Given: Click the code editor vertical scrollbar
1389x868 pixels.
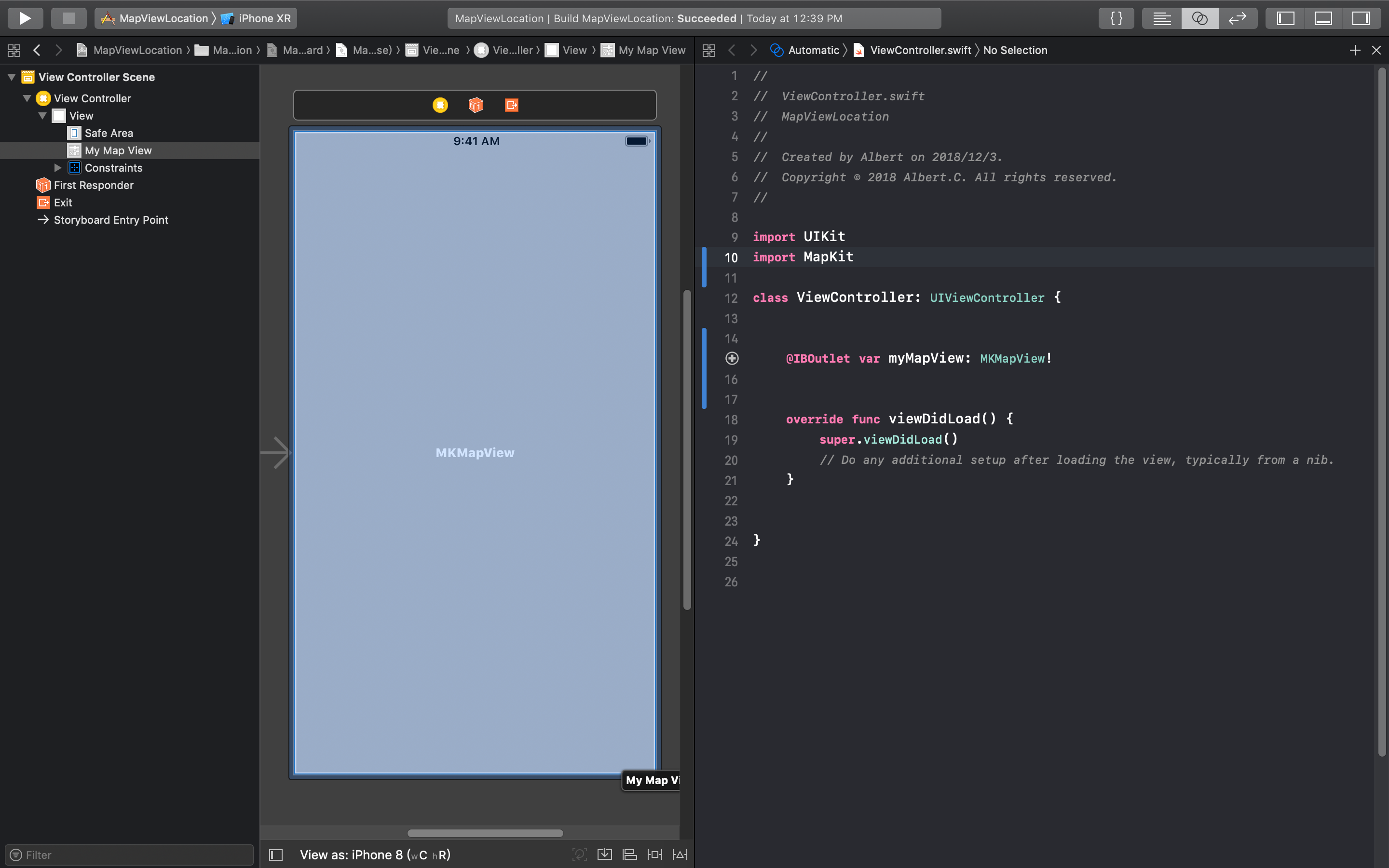Looking at the screenshot, I should coord(1382,412).
